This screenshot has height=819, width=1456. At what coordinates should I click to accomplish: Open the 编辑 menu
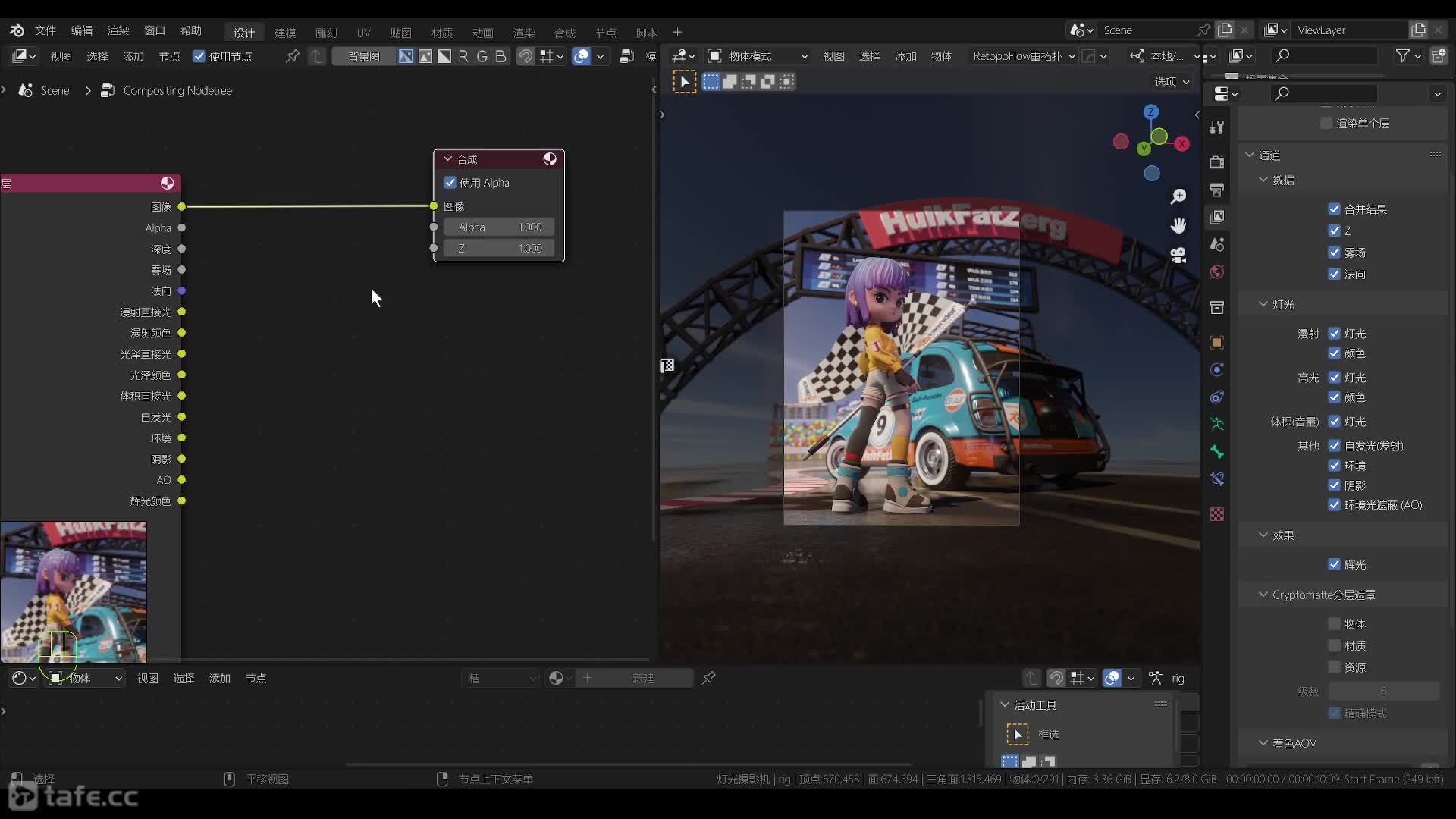[82, 30]
